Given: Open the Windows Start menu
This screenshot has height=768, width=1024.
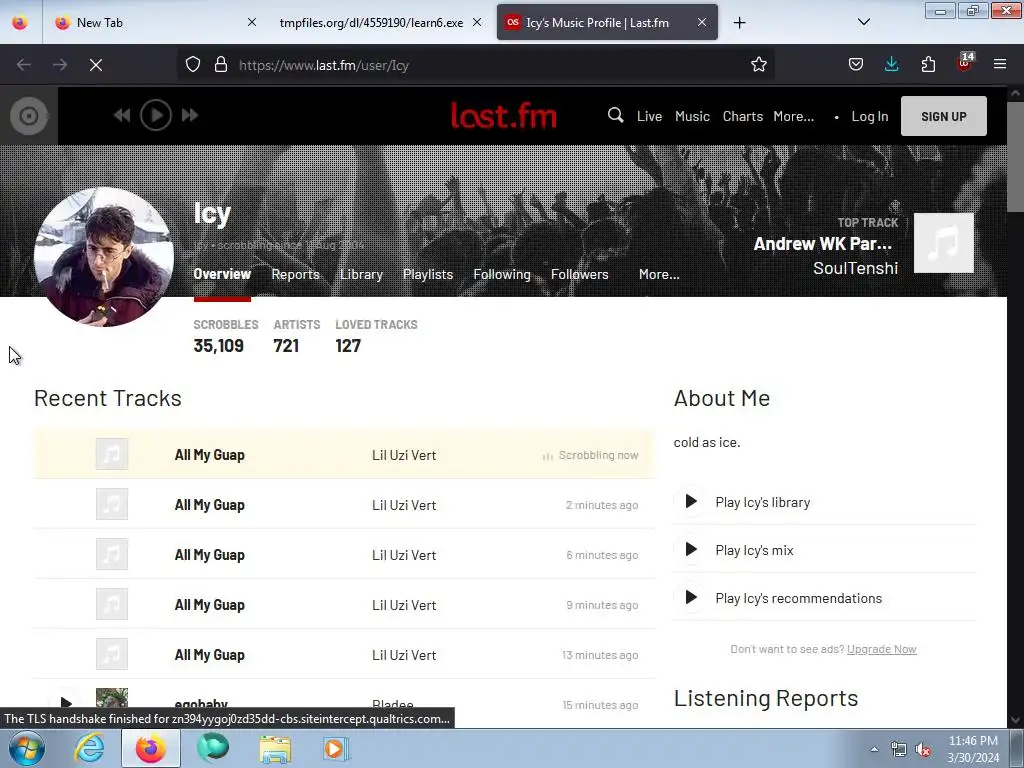Looking at the screenshot, I should (x=27, y=748).
